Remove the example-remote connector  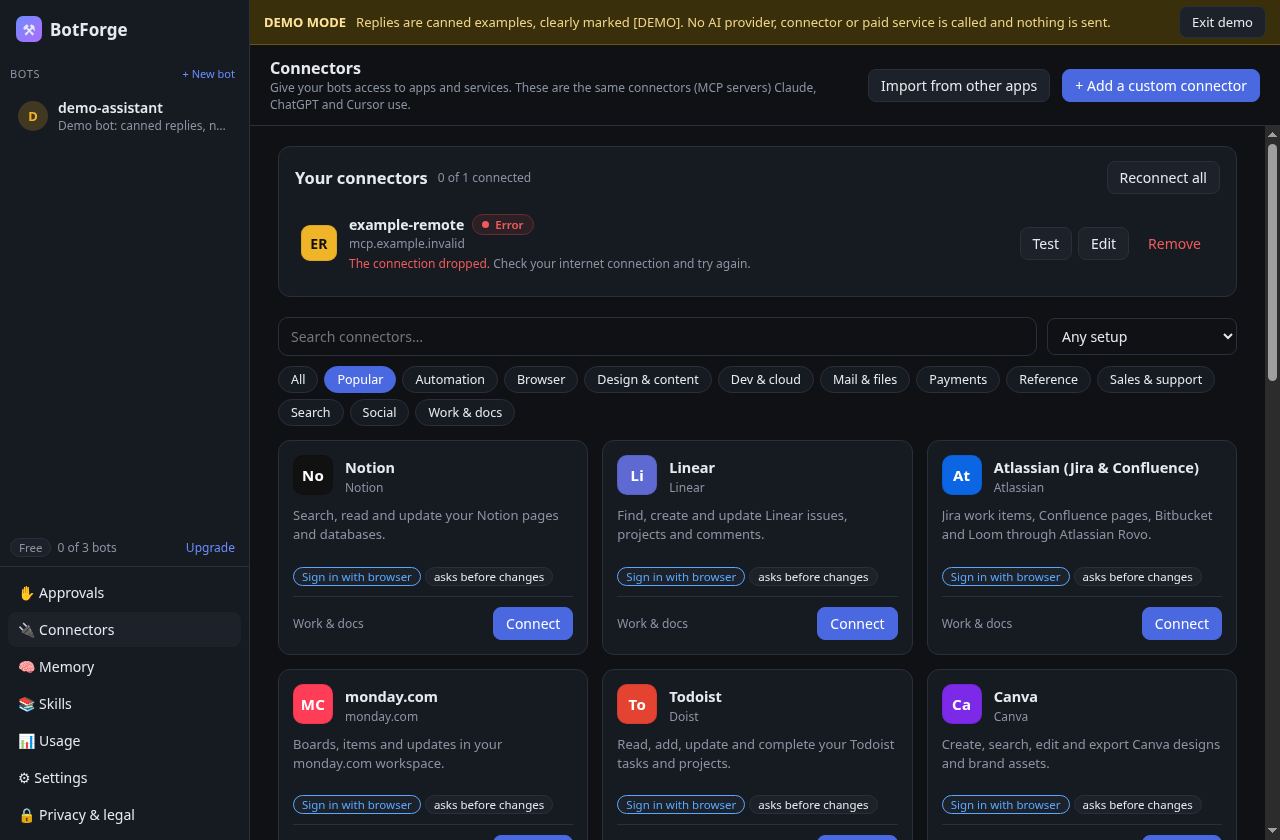click(1174, 244)
